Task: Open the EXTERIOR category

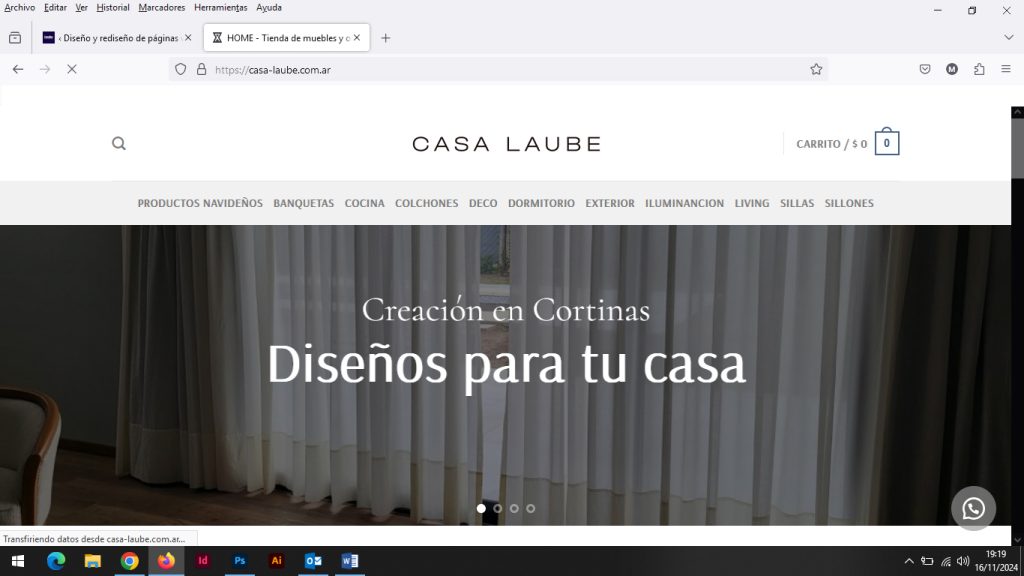Action: [x=609, y=203]
